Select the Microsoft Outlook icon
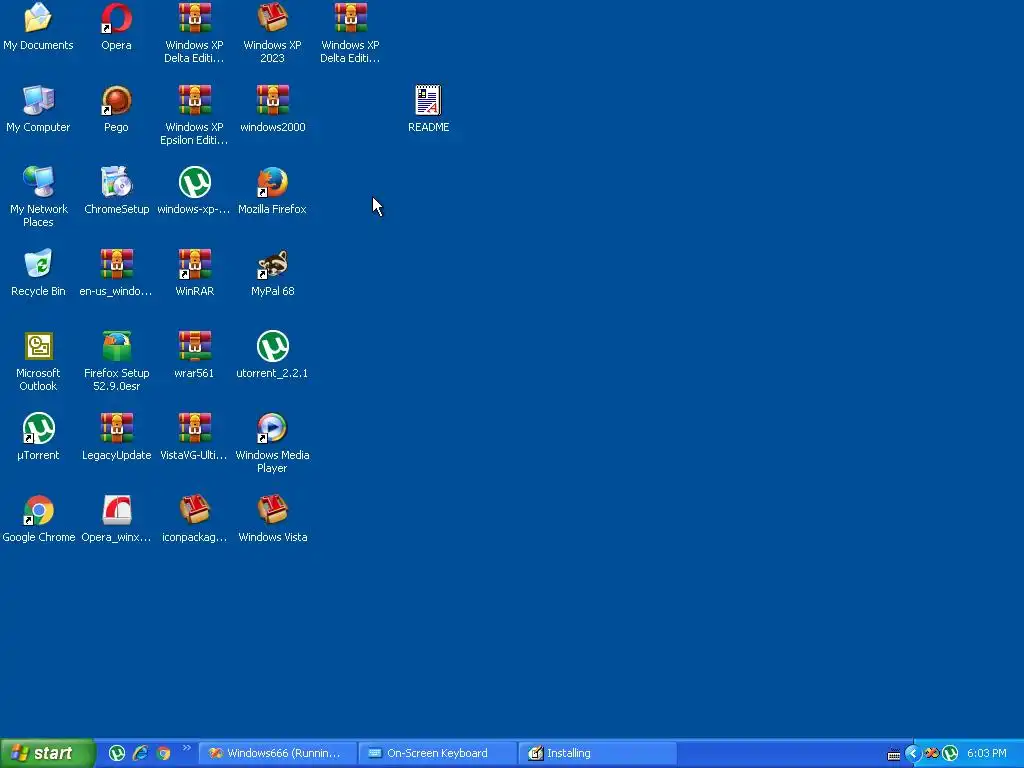 point(38,360)
